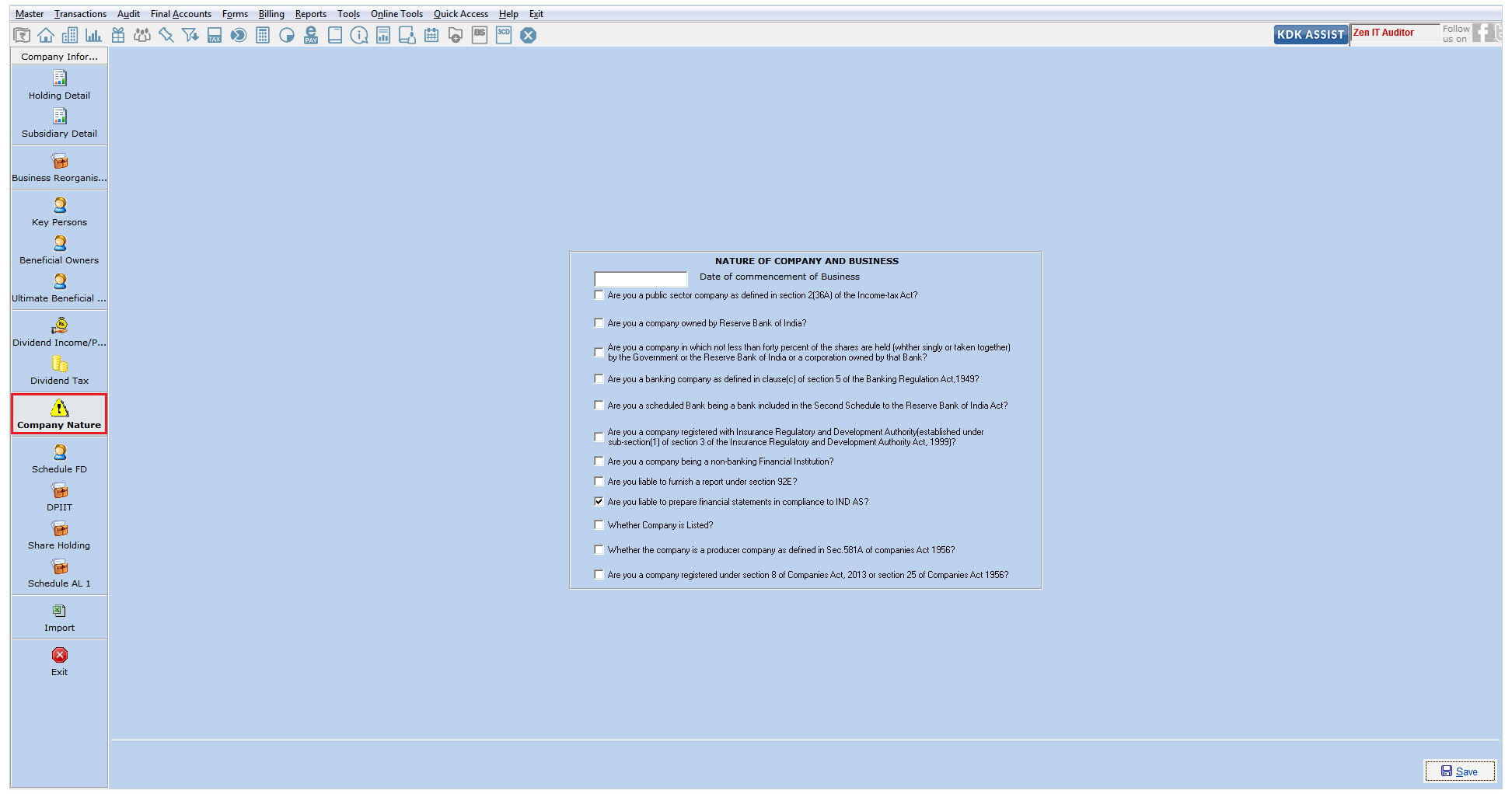This screenshot has height=794, width=1512.
Task: Open Beneficial Owners in the sidebar
Action: [59, 250]
